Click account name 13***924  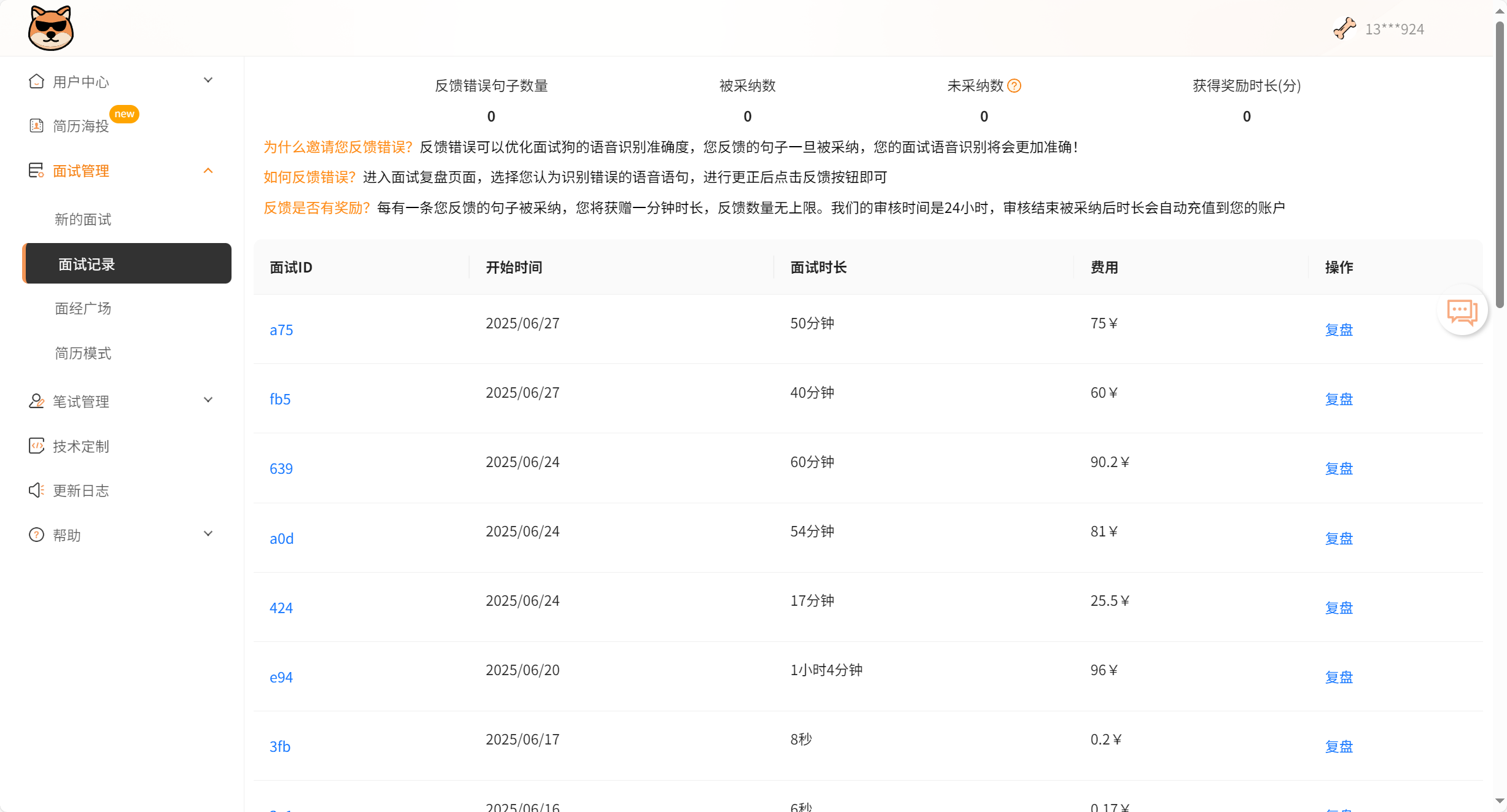coord(1394,29)
